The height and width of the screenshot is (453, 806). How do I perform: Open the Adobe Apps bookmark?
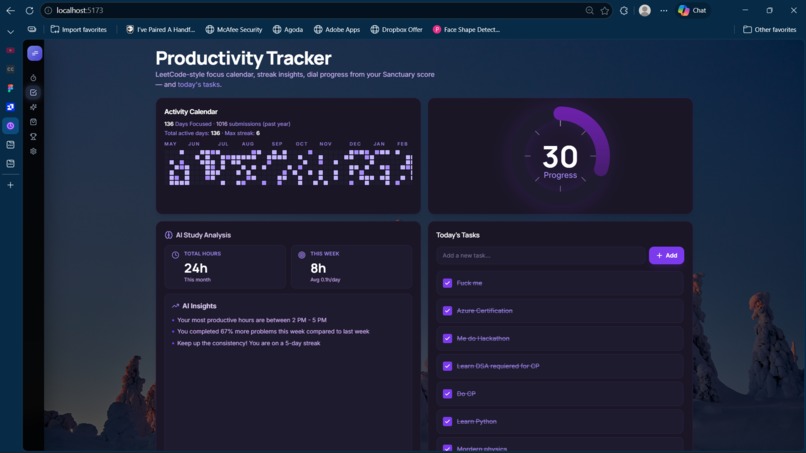337,29
